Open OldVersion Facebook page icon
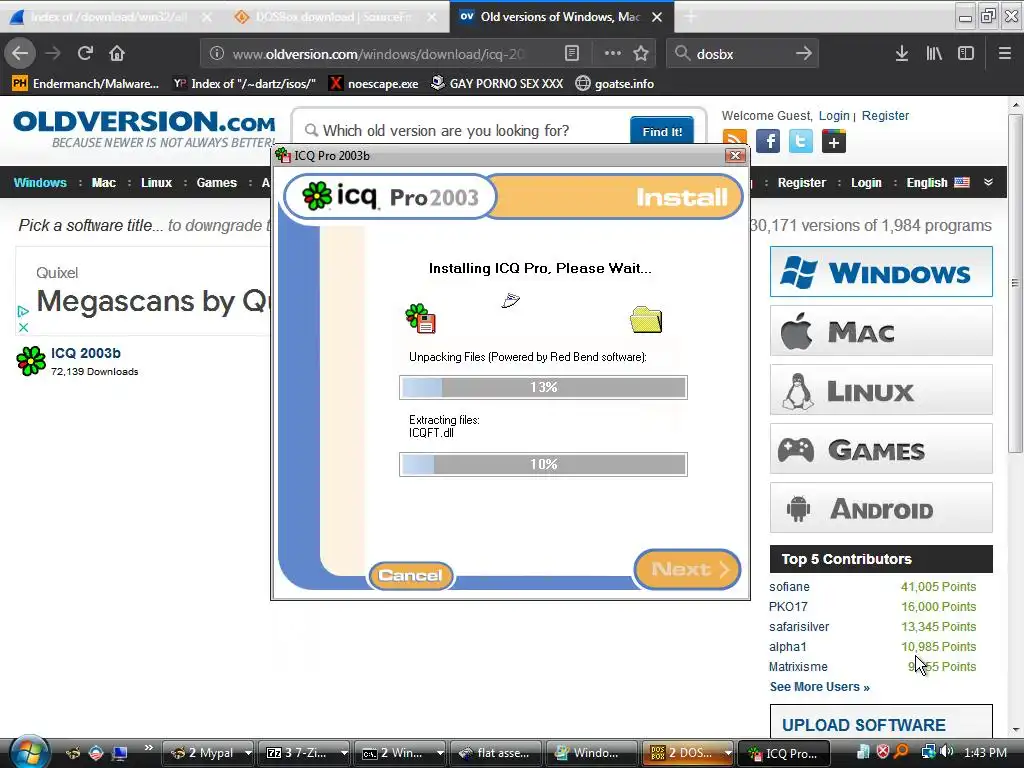Image resolution: width=1024 pixels, height=768 pixels. pyautogui.click(x=768, y=141)
